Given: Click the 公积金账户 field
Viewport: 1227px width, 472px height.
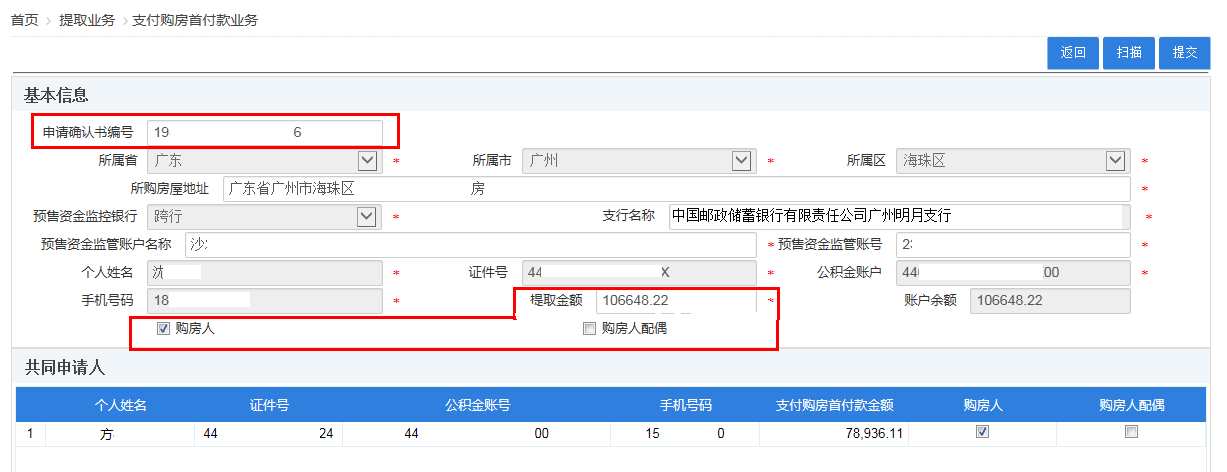Looking at the screenshot, I should pos(1013,272).
